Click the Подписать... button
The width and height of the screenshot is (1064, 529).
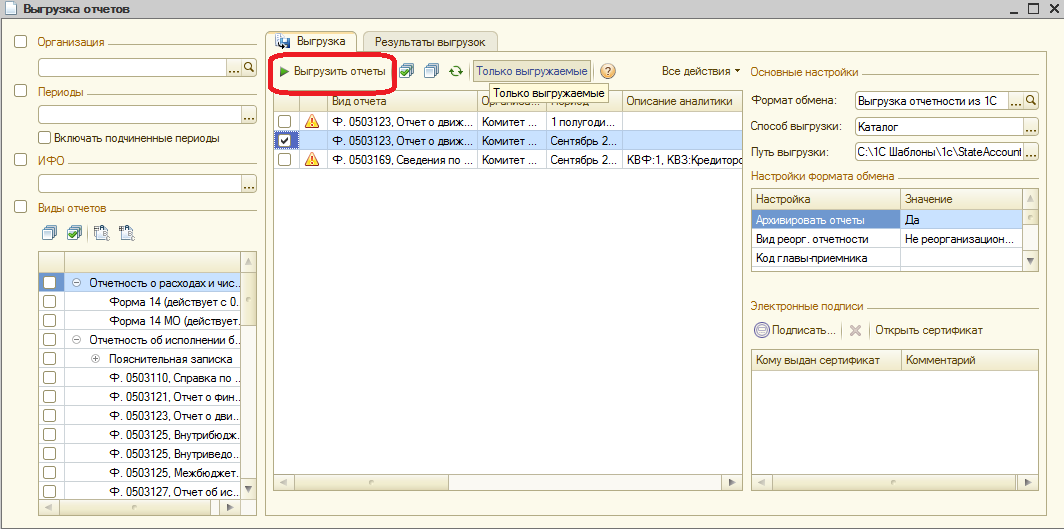795,330
